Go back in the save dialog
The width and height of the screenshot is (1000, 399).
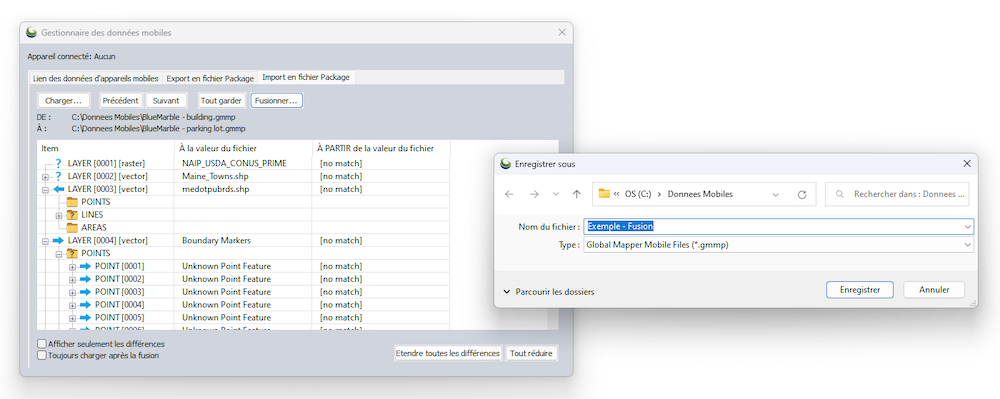coord(509,194)
